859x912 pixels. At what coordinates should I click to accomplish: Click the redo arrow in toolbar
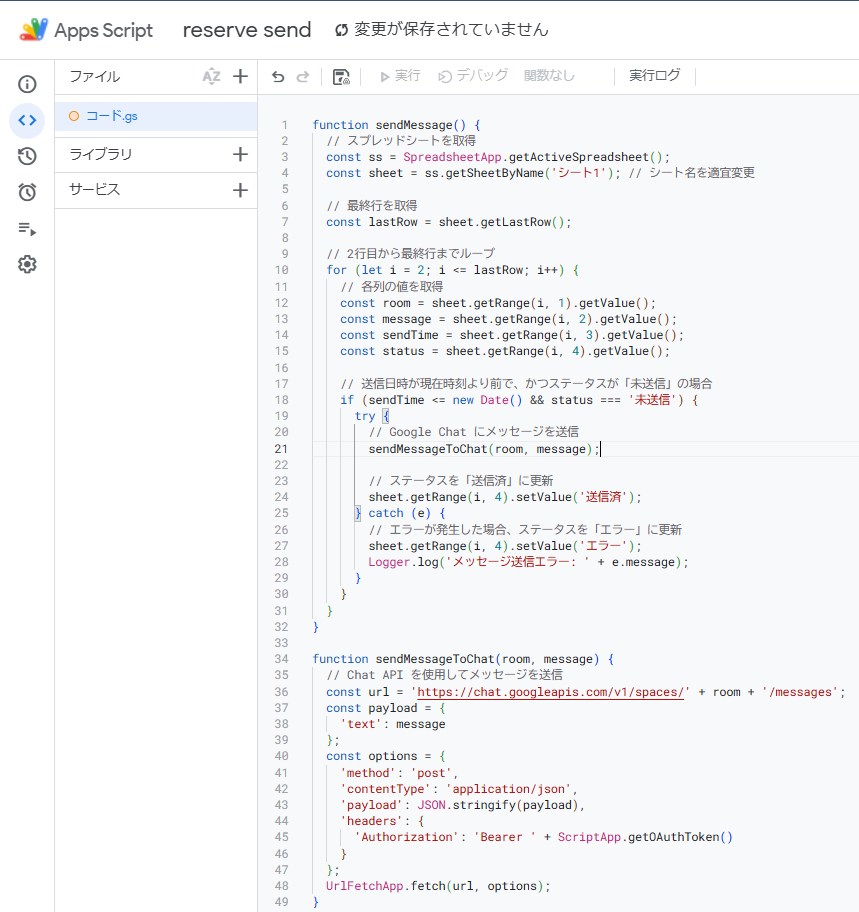(303, 76)
